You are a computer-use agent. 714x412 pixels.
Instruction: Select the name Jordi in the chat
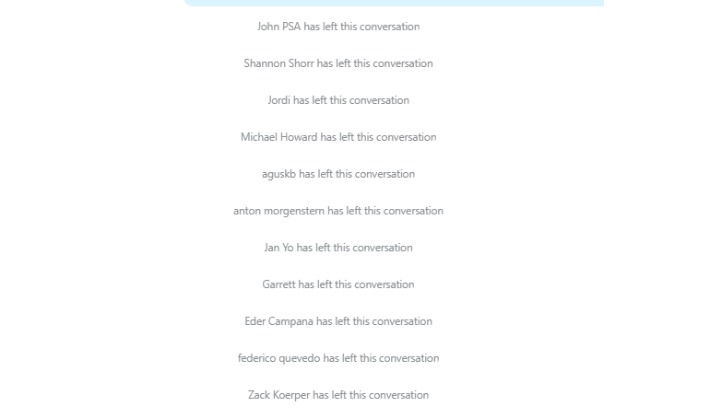(280, 100)
